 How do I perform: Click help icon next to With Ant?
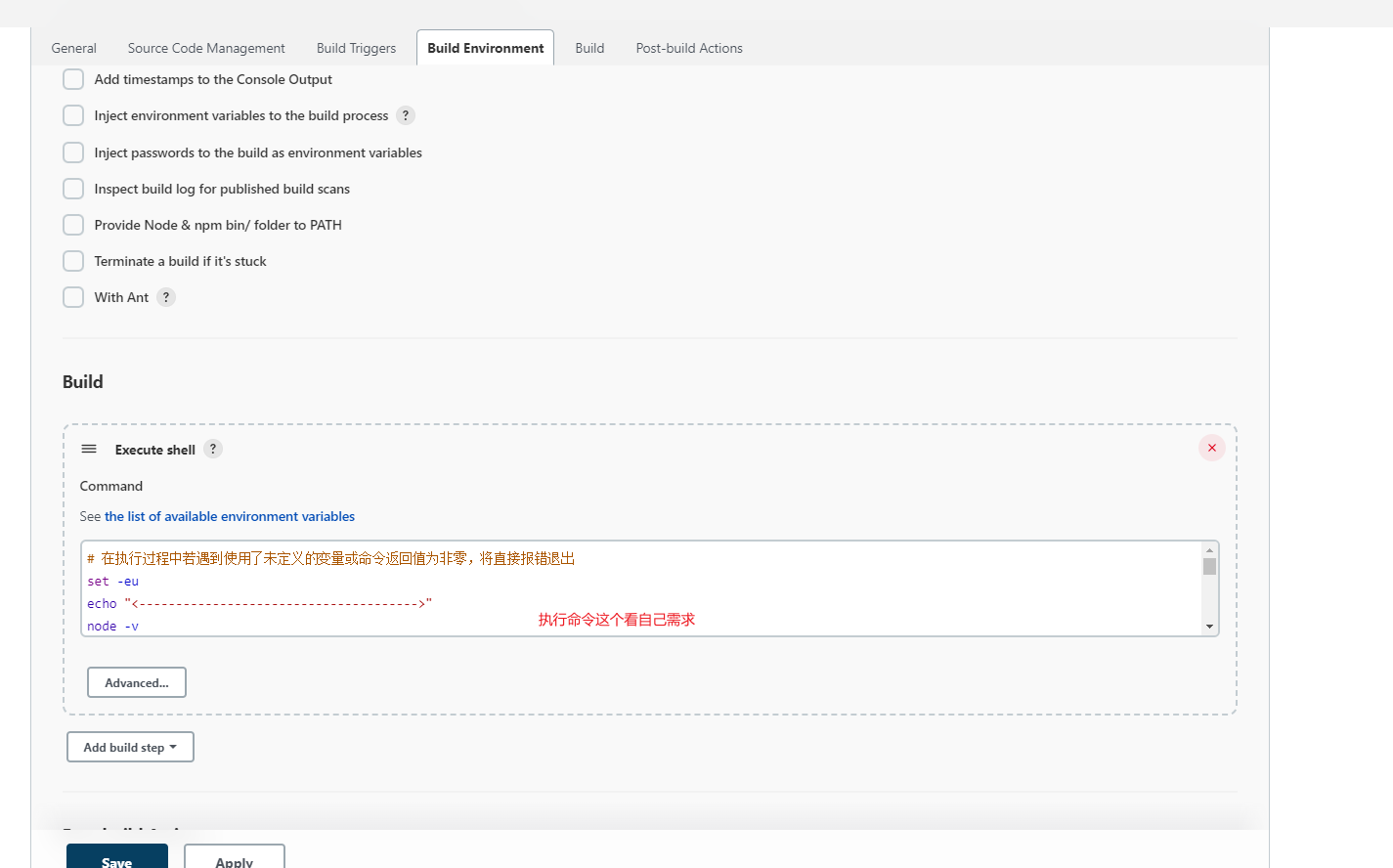tap(166, 297)
